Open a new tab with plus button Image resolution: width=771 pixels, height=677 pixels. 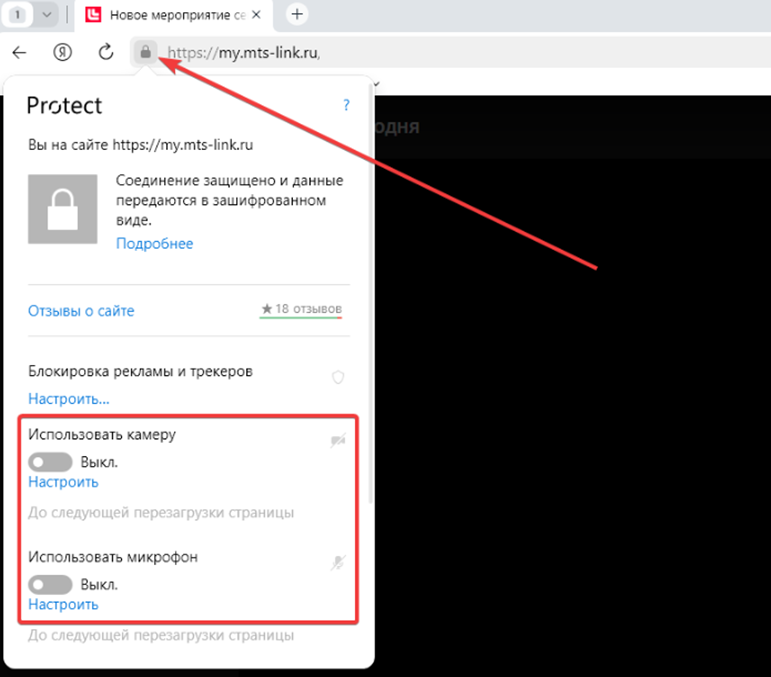(297, 15)
